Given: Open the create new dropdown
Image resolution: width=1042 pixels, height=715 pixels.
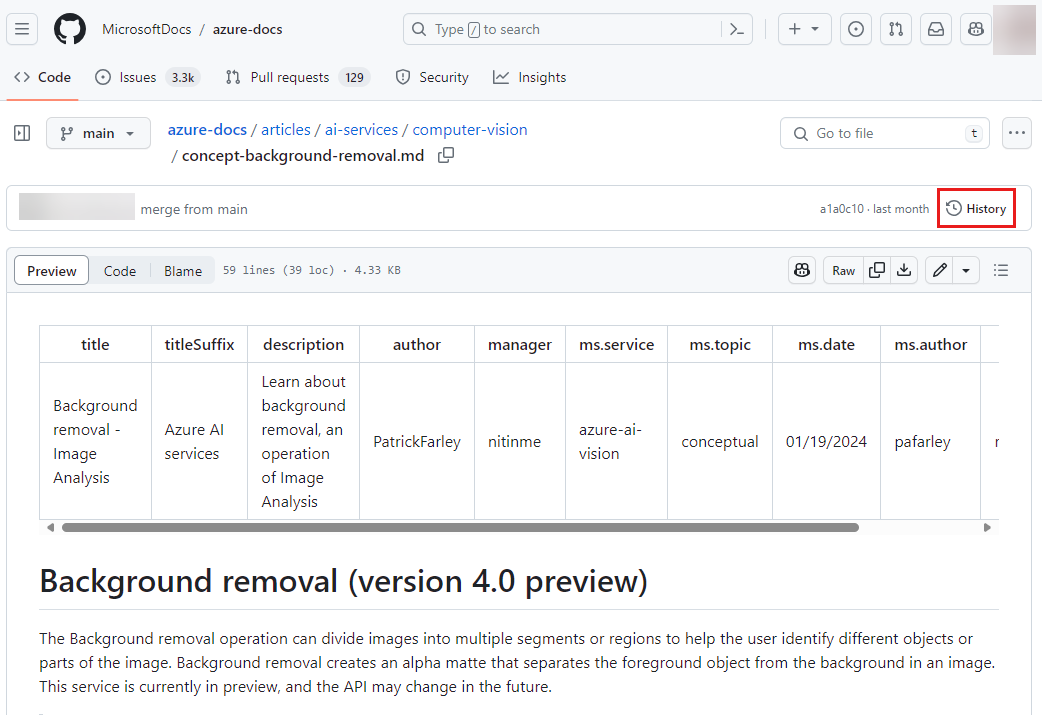Looking at the screenshot, I should [x=804, y=29].
